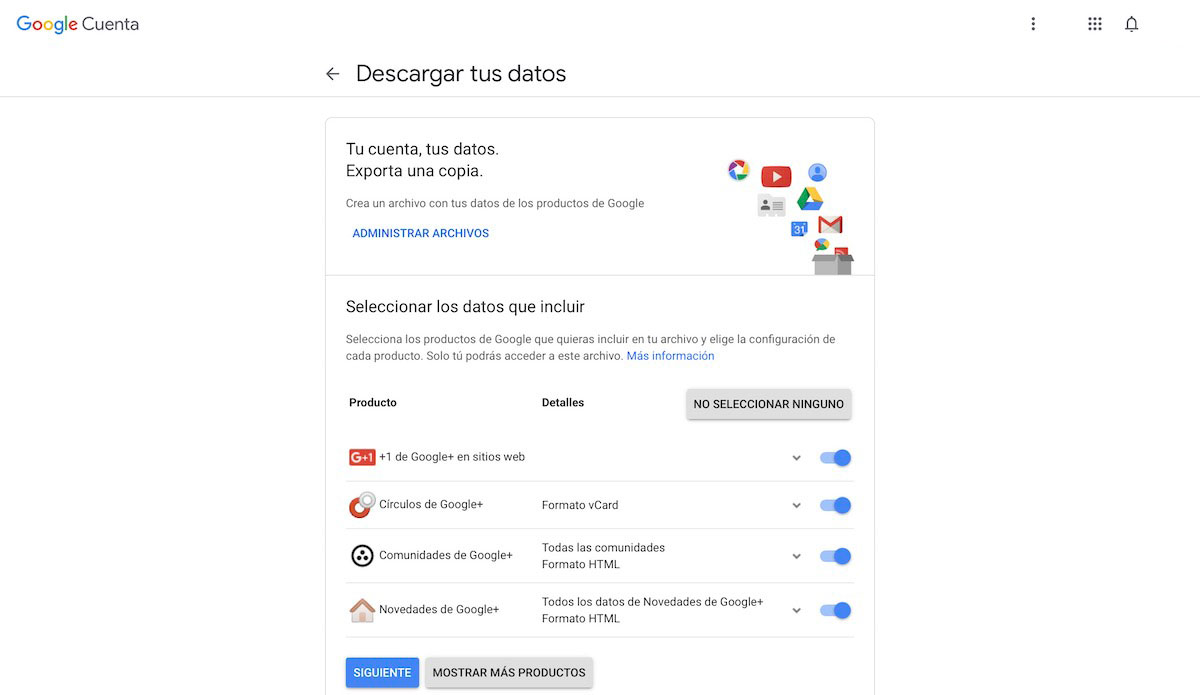Toggle off +1 de Google+ en sitios web

tap(835, 458)
